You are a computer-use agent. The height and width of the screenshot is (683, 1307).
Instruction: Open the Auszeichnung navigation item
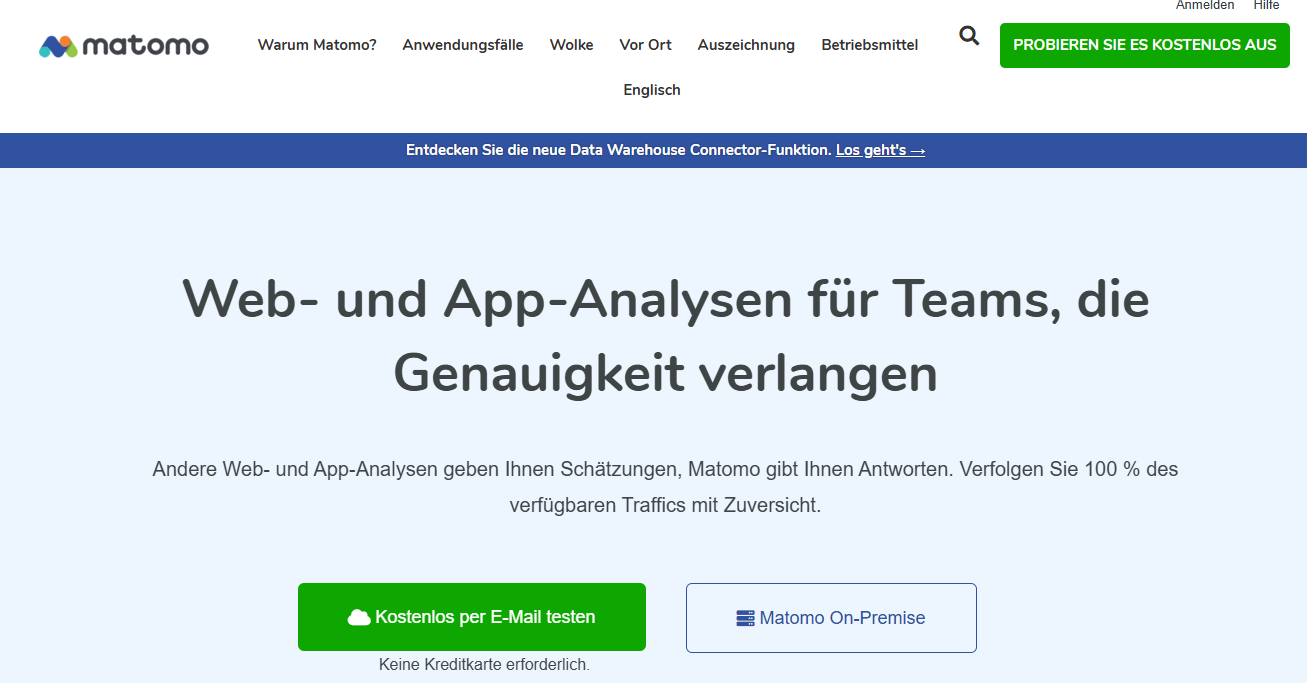point(746,45)
